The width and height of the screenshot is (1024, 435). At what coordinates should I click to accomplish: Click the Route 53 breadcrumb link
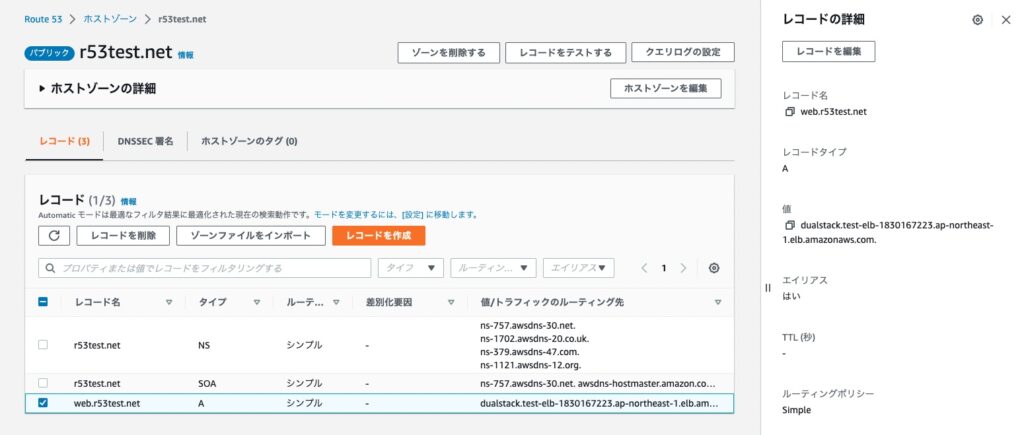click(x=43, y=19)
